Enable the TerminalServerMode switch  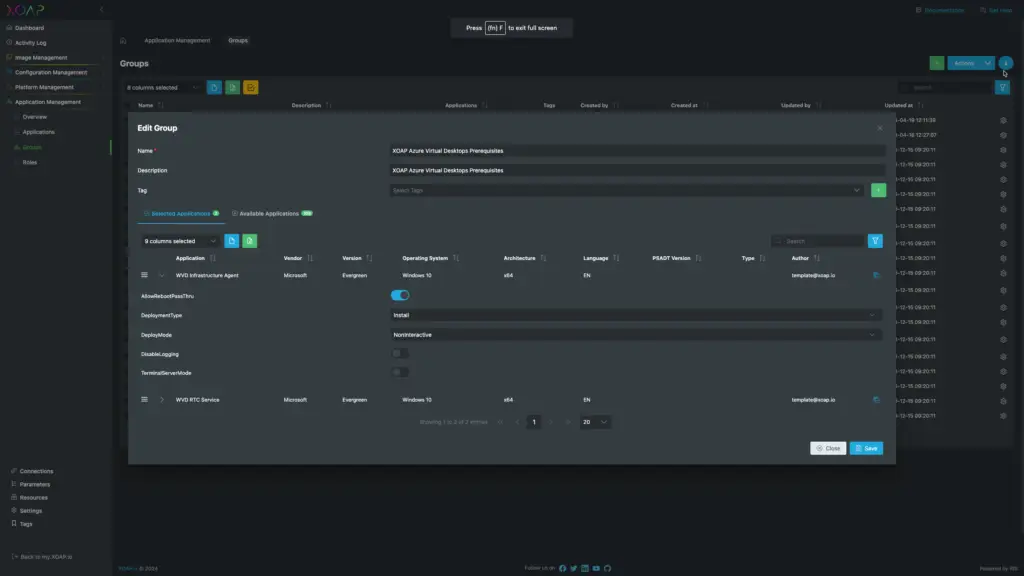pyautogui.click(x=400, y=372)
